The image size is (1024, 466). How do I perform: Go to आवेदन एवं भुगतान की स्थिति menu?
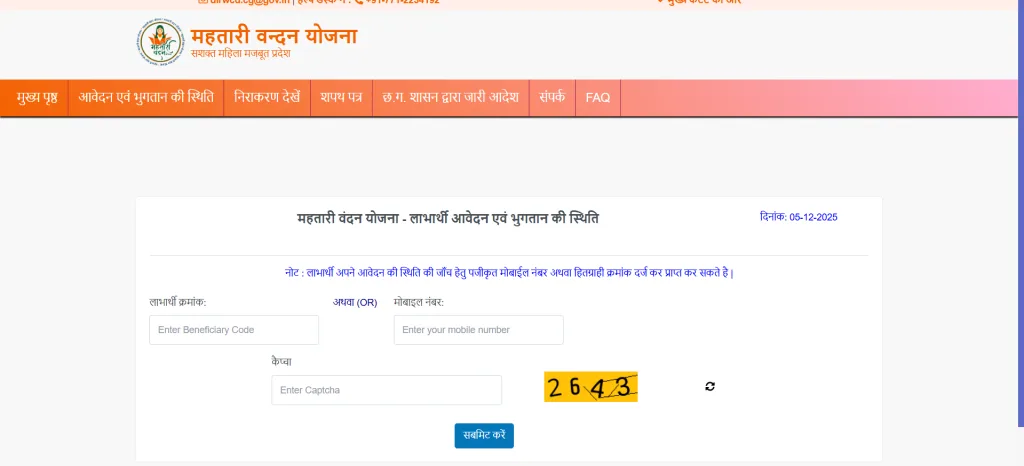(146, 98)
